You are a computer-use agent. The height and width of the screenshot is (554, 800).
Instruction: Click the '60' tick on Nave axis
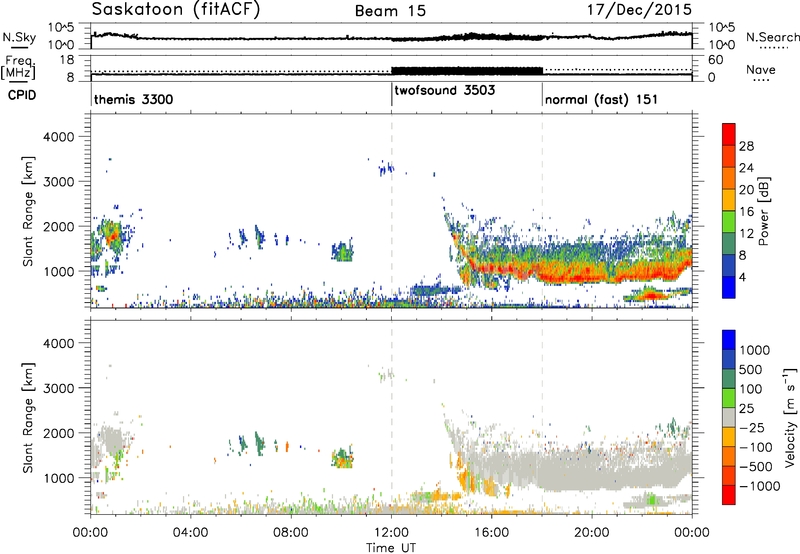click(x=716, y=60)
